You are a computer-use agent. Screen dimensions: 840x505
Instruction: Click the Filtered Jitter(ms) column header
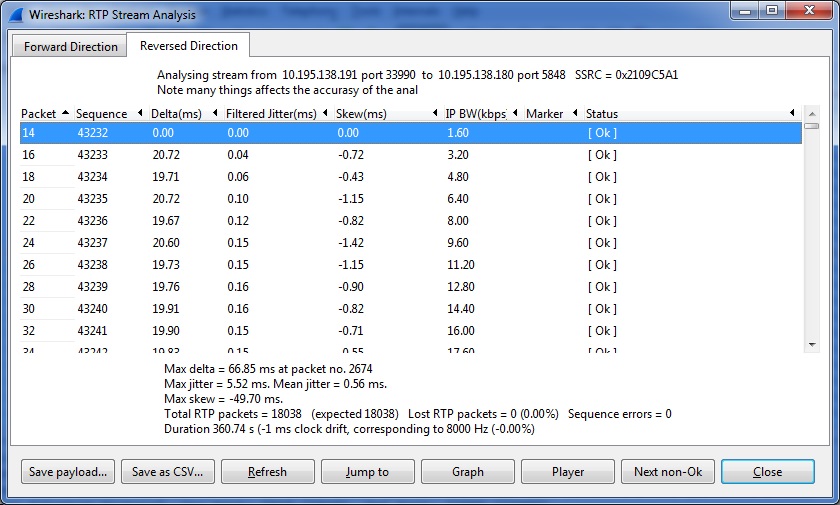[x=270, y=114]
